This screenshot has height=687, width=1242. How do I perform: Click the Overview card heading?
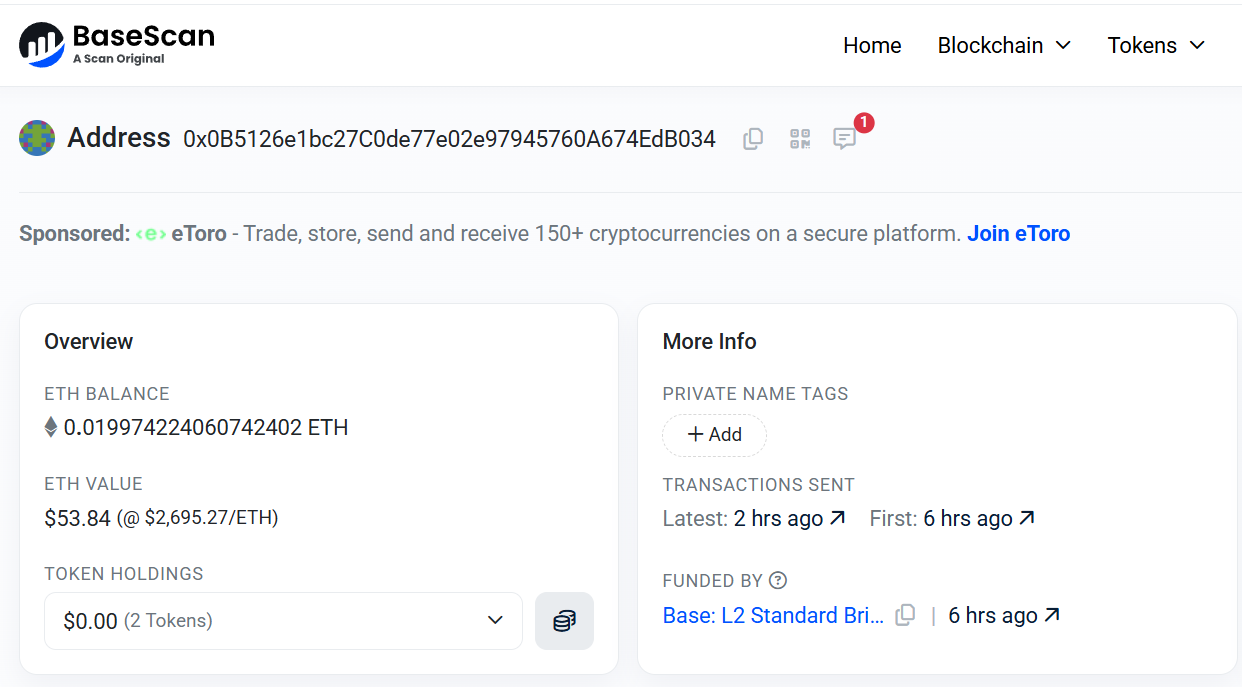click(88, 341)
